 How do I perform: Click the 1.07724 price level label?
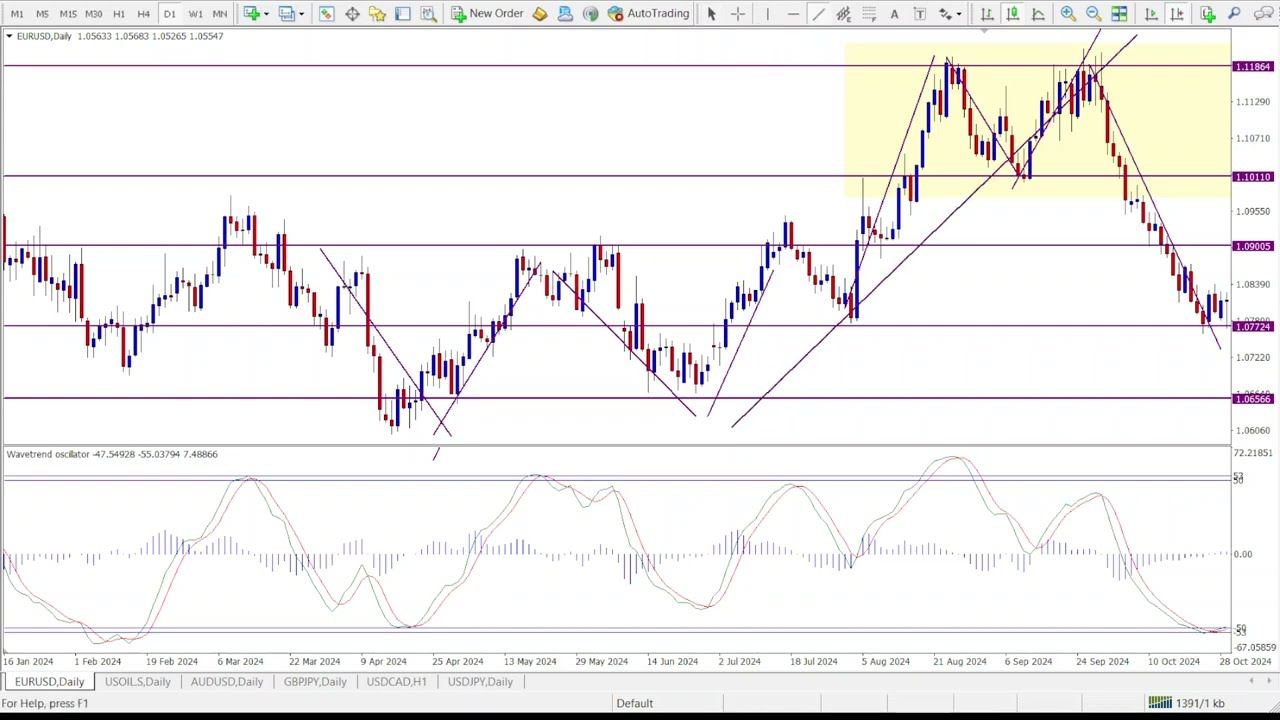click(1253, 327)
